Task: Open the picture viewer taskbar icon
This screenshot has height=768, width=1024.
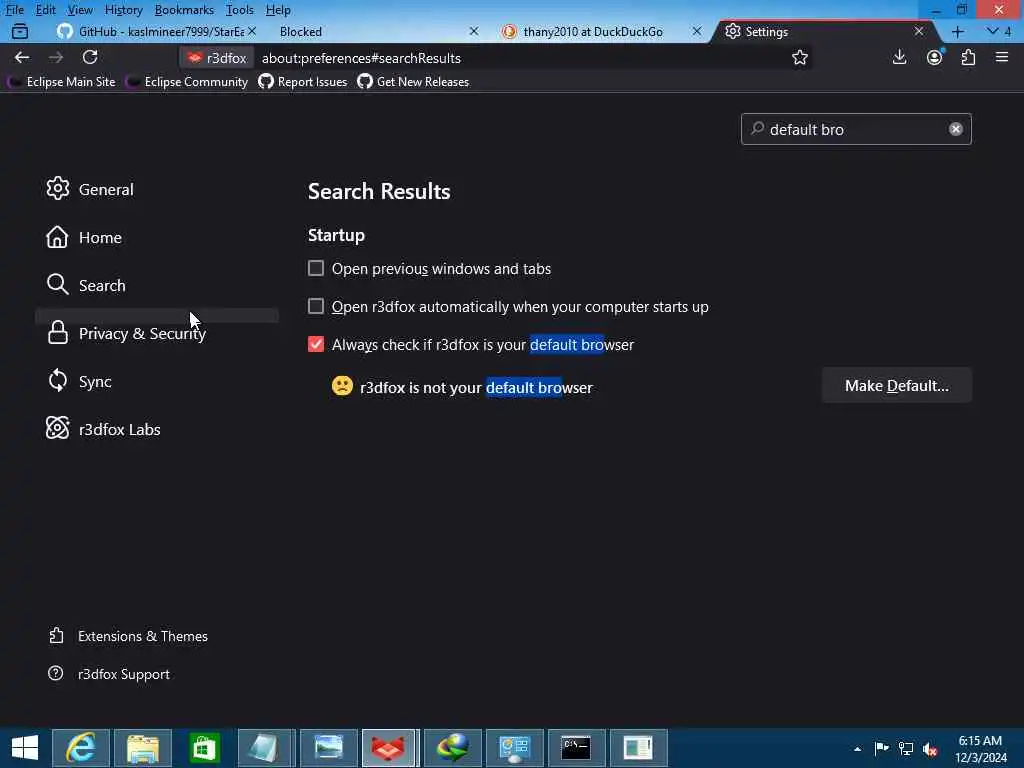Action: [328, 748]
